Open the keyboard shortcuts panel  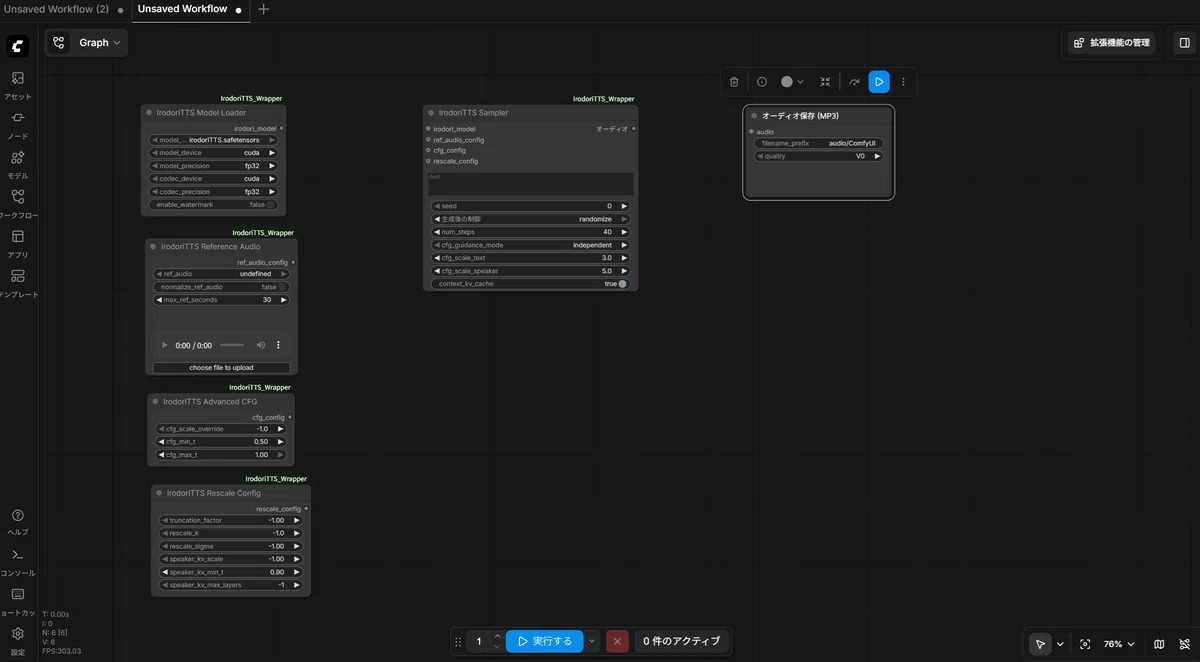[x=18, y=601]
